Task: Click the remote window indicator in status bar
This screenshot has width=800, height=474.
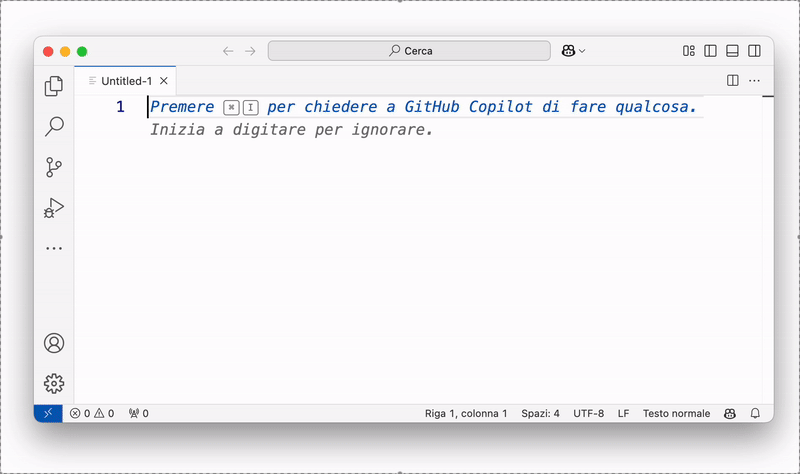Action: tap(48, 413)
